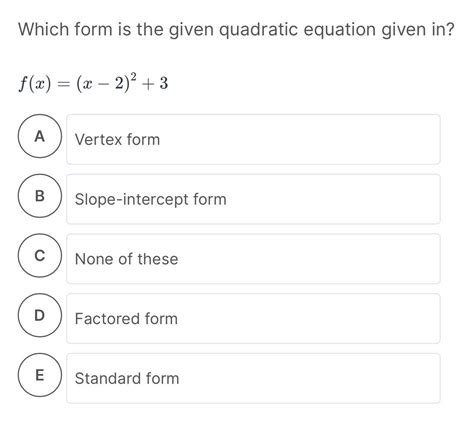Pick the Standard form answer text
474x424 pixels.
[x=127, y=378]
